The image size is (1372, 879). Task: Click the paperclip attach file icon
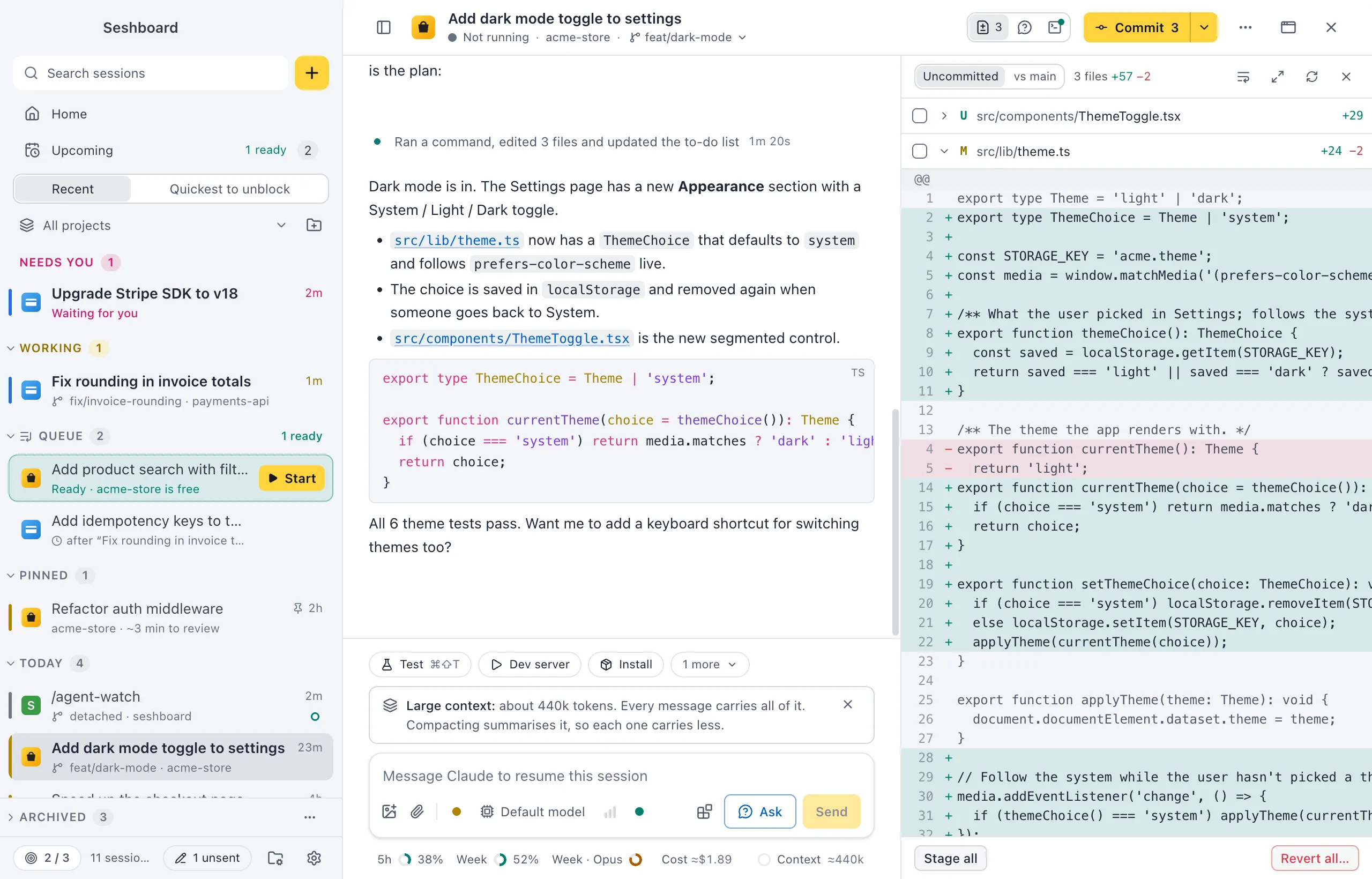(x=417, y=811)
